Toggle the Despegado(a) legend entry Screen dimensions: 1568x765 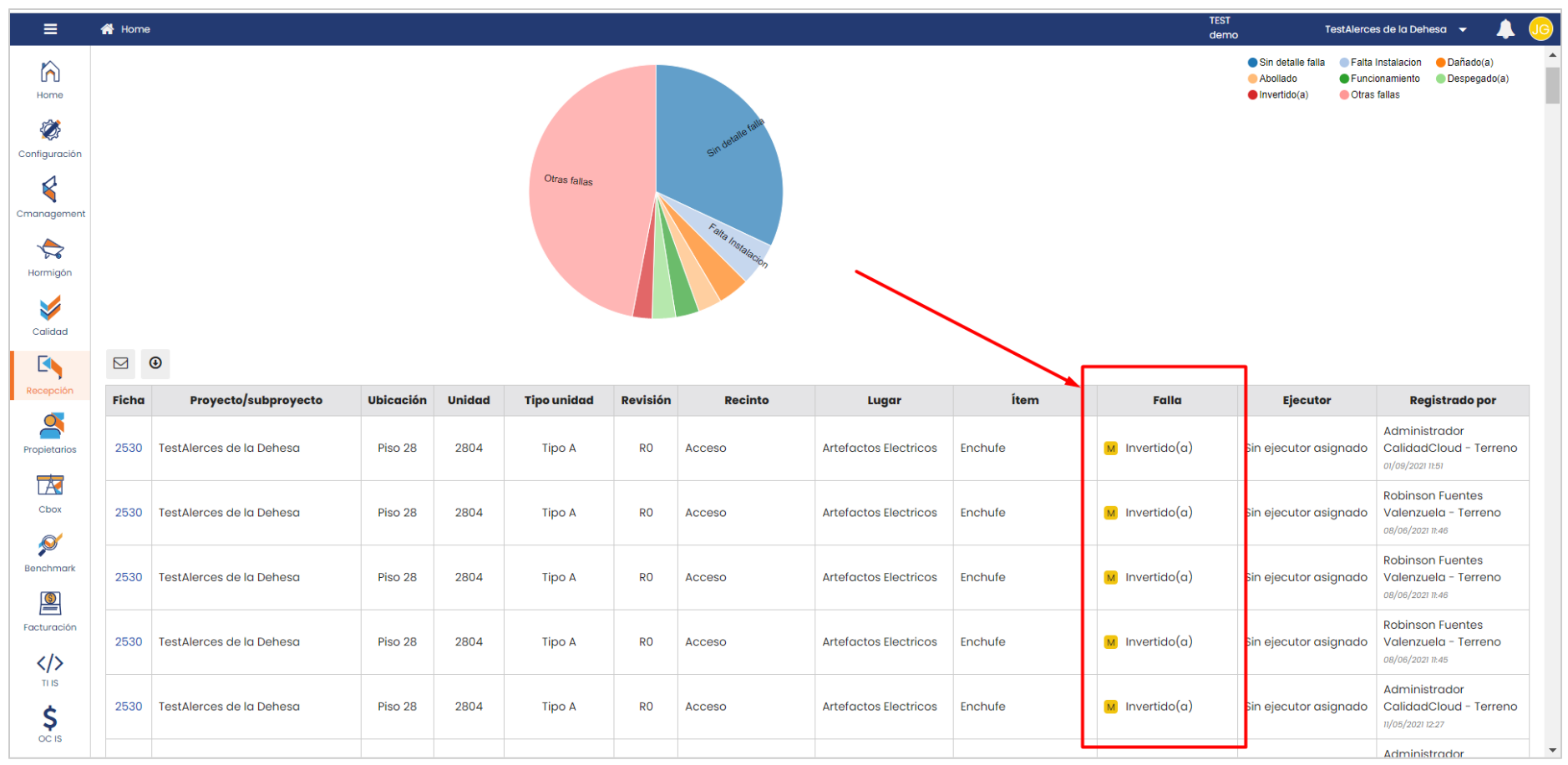[x=1472, y=79]
